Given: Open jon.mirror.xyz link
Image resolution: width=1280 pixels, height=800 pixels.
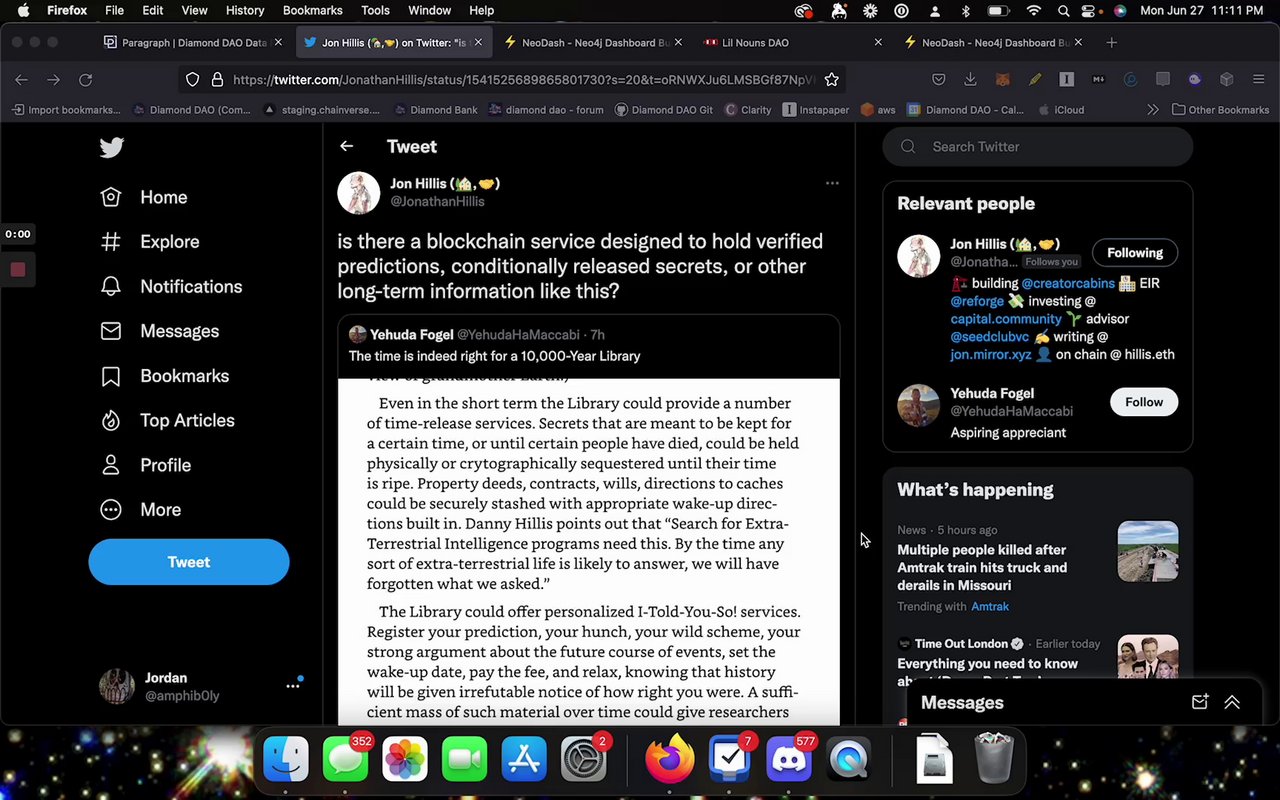Looking at the screenshot, I should pos(990,354).
